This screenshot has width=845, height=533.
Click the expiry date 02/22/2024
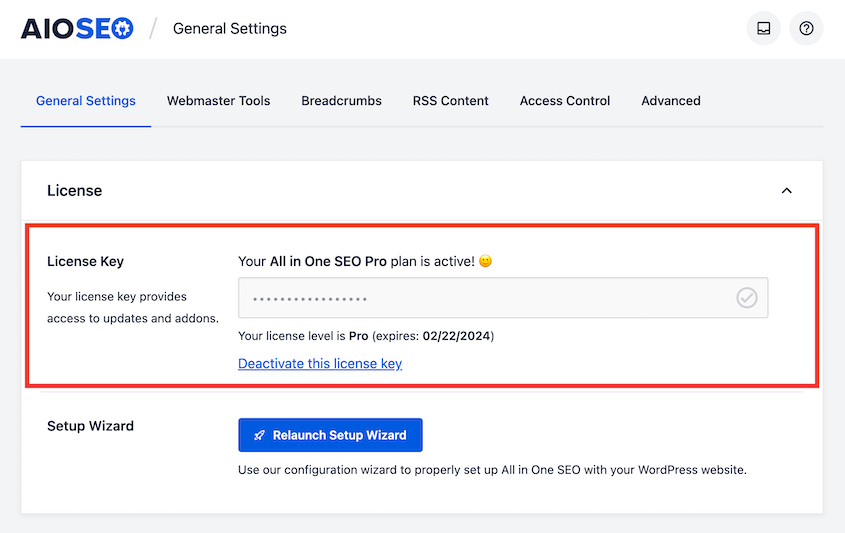point(456,336)
